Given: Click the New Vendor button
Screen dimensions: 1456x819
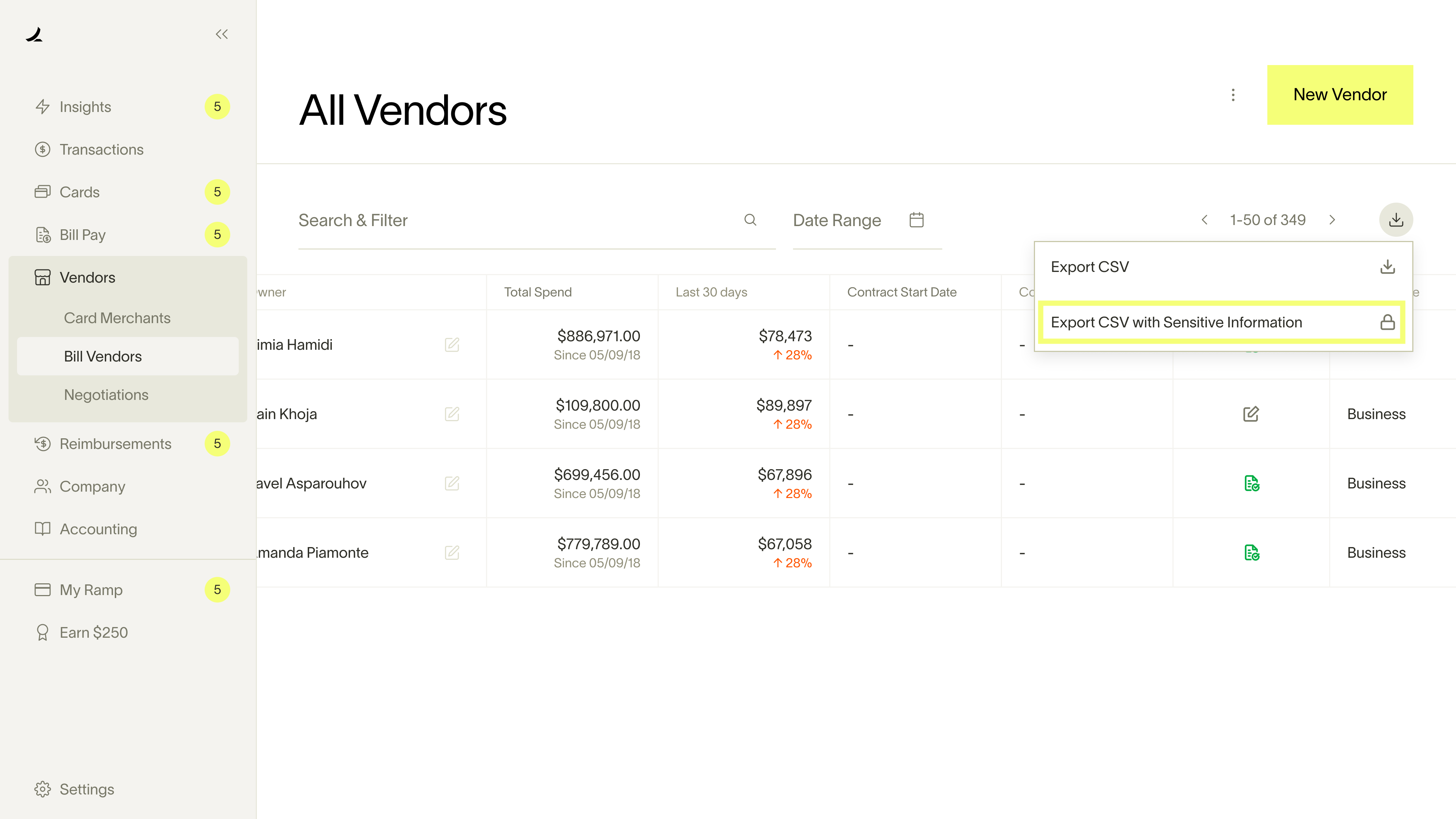Looking at the screenshot, I should (1339, 95).
